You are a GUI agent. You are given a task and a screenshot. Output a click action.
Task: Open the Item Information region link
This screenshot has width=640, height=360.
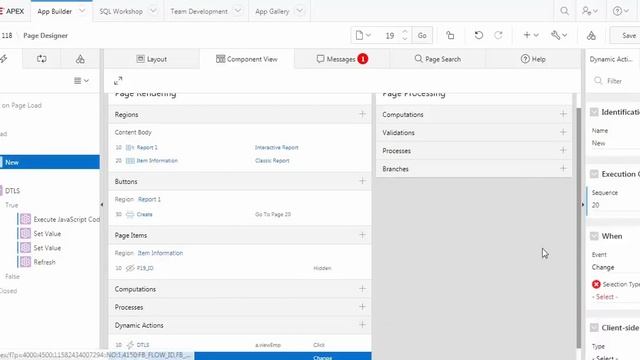click(x=157, y=160)
